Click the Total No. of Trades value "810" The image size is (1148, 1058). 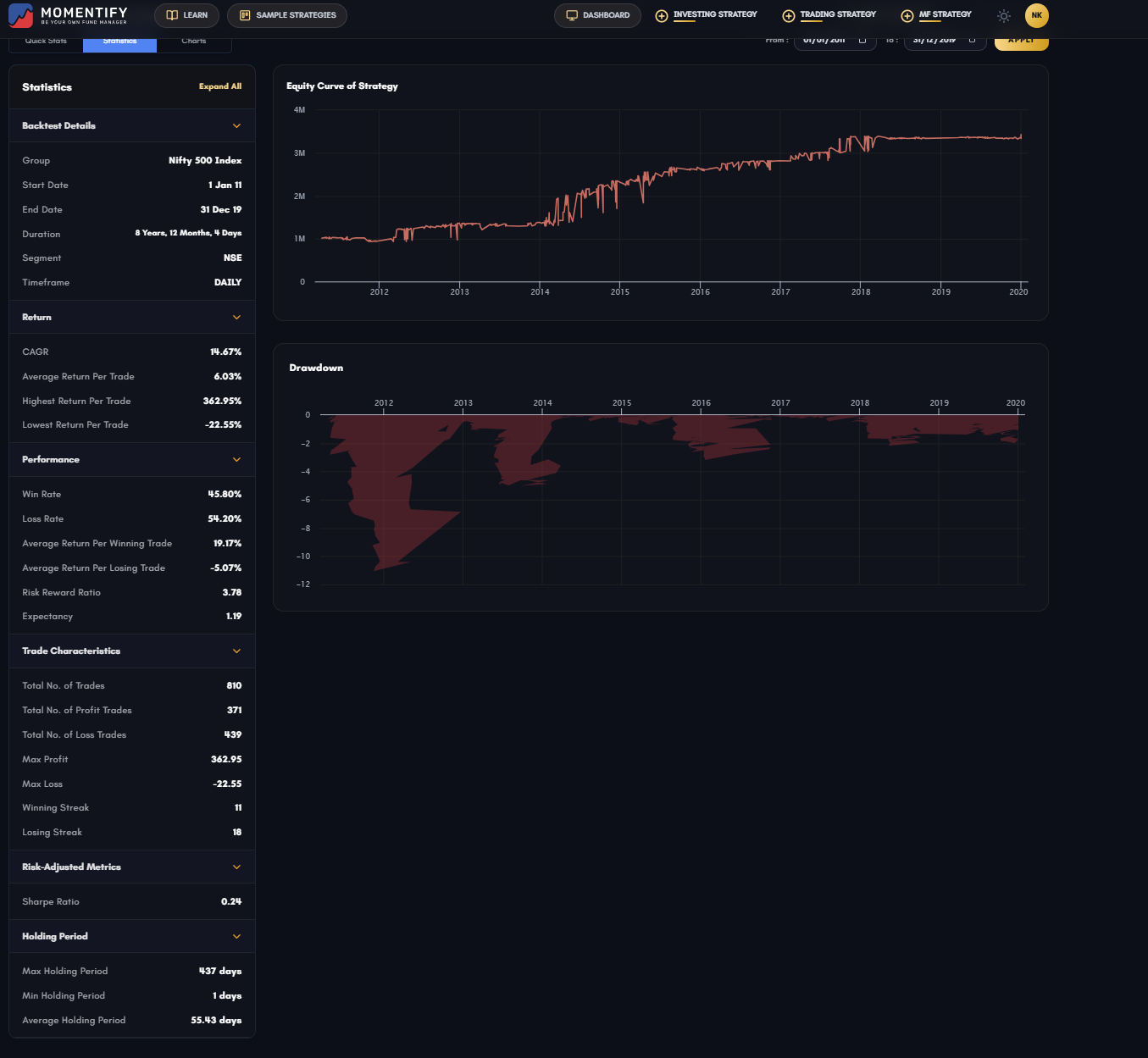coord(234,685)
